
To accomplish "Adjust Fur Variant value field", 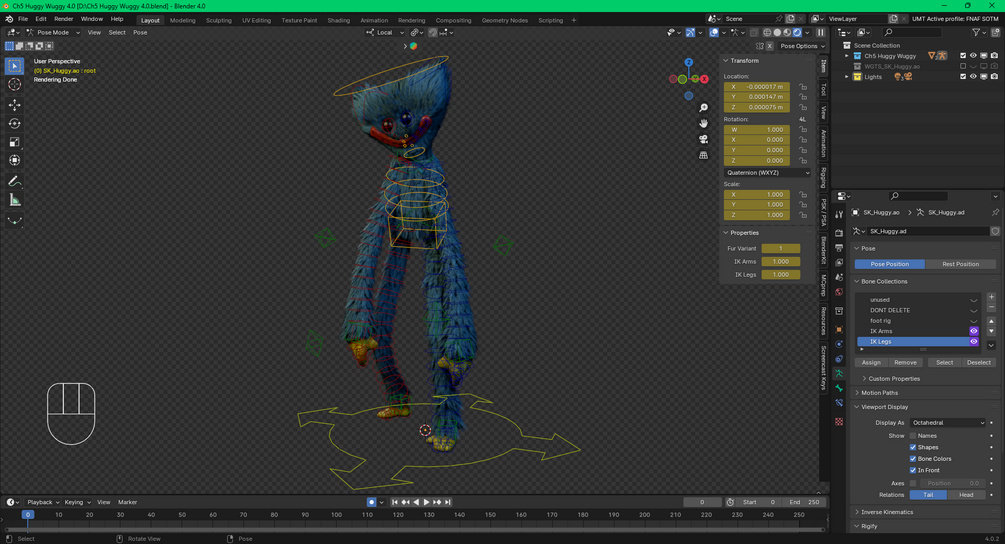I will [781, 249].
